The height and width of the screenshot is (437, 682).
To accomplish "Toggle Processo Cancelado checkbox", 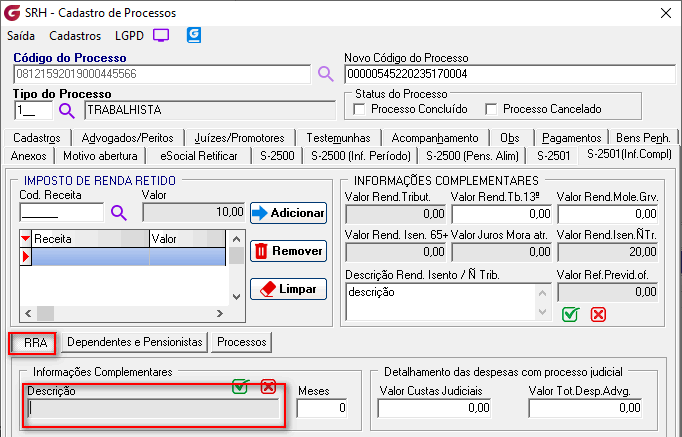I will point(491,109).
